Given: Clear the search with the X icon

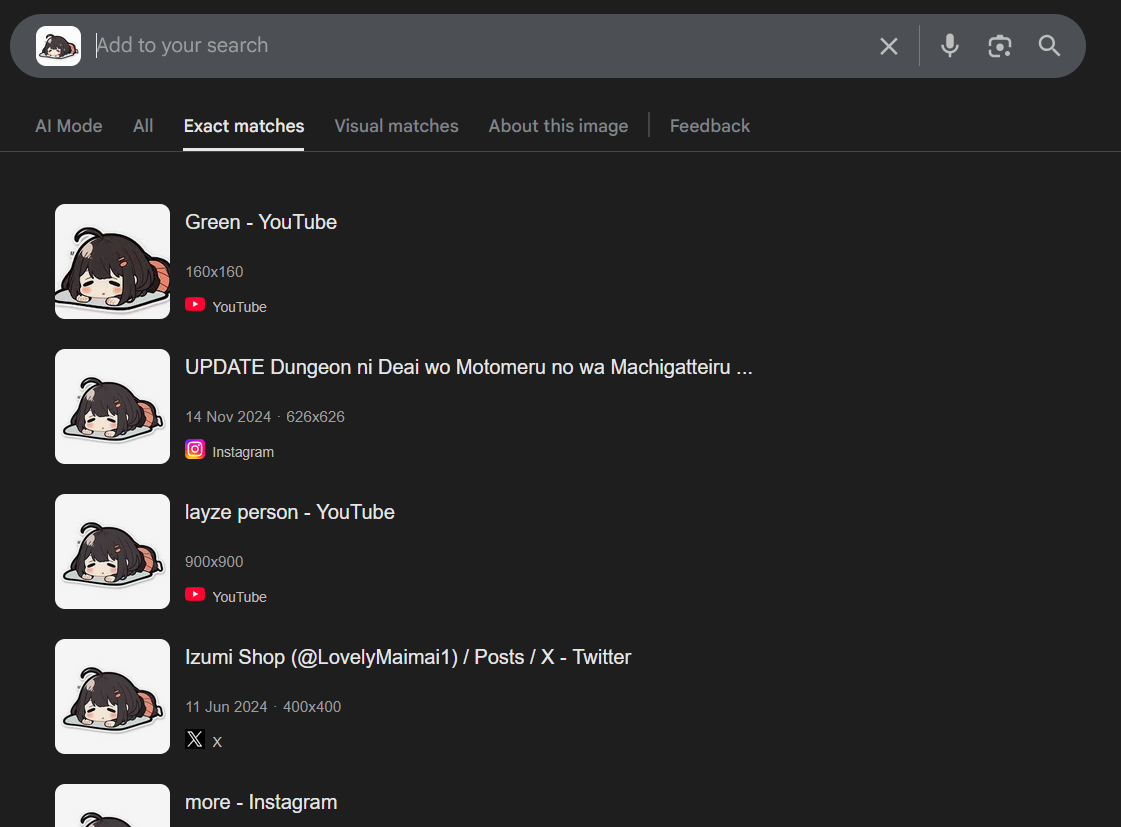Looking at the screenshot, I should [889, 46].
